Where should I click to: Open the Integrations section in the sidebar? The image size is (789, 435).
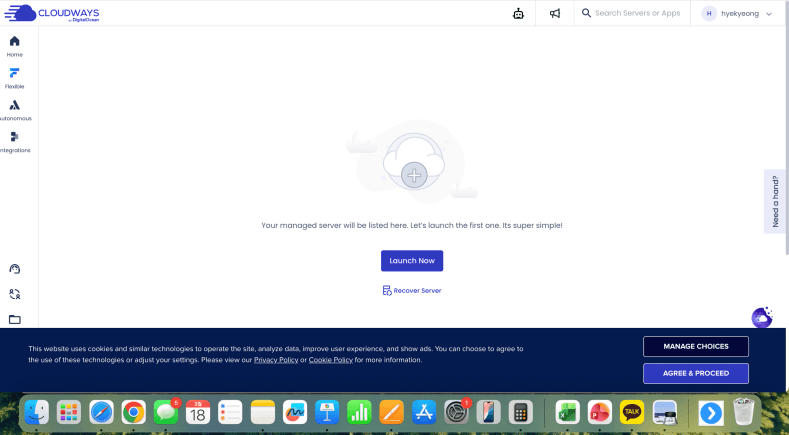click(x=15, y=142)
